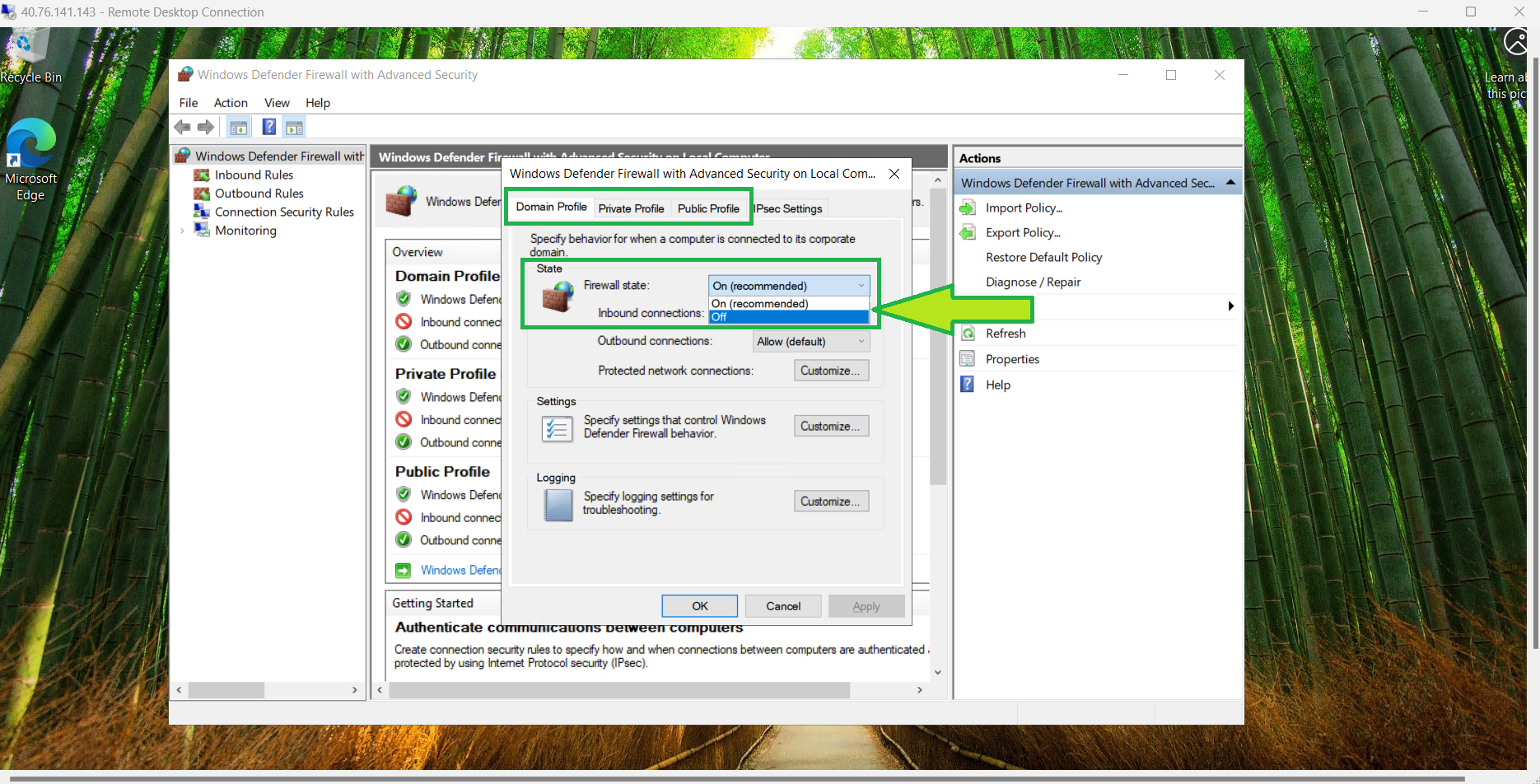Click the Show/Hide Console Tree toolbar icon
The width and height of the screenshot is (1540, 784).
(x=239, y=127)
